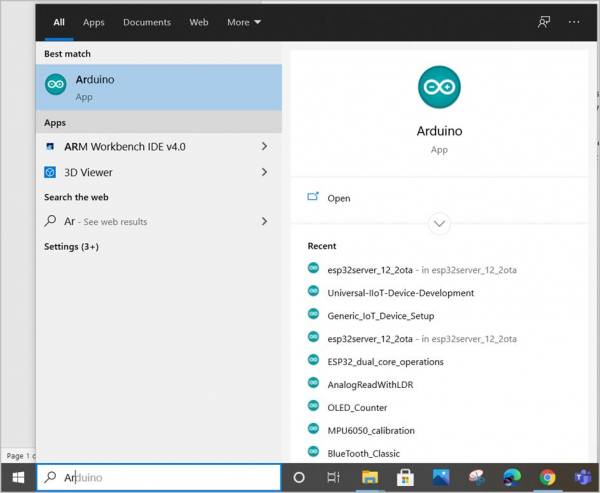Open recent OLED_Counter sketch
Viewport: 600px width, 493px height.
(357, 408)
